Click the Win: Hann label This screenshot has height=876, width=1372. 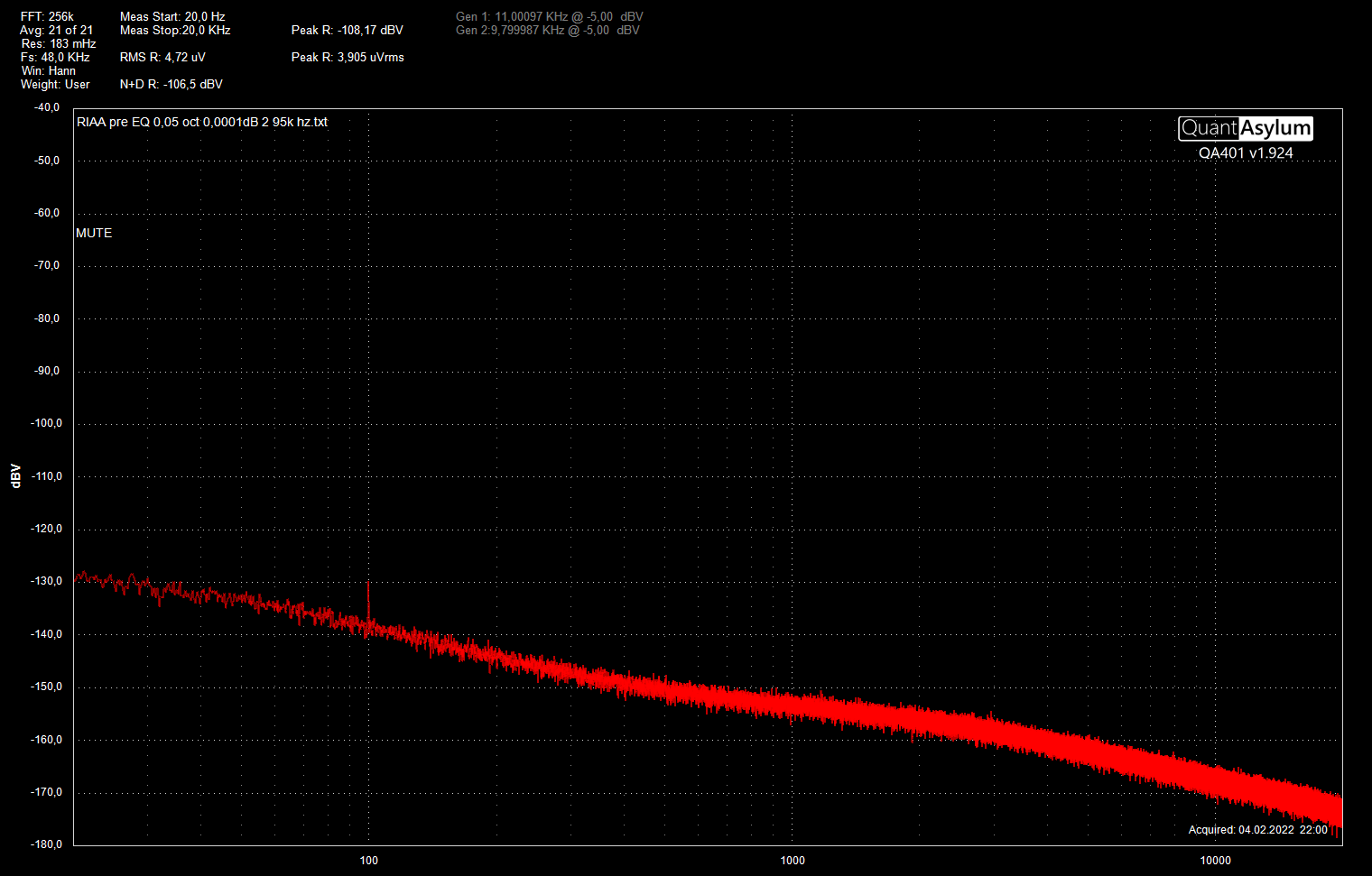coord(49,70)
